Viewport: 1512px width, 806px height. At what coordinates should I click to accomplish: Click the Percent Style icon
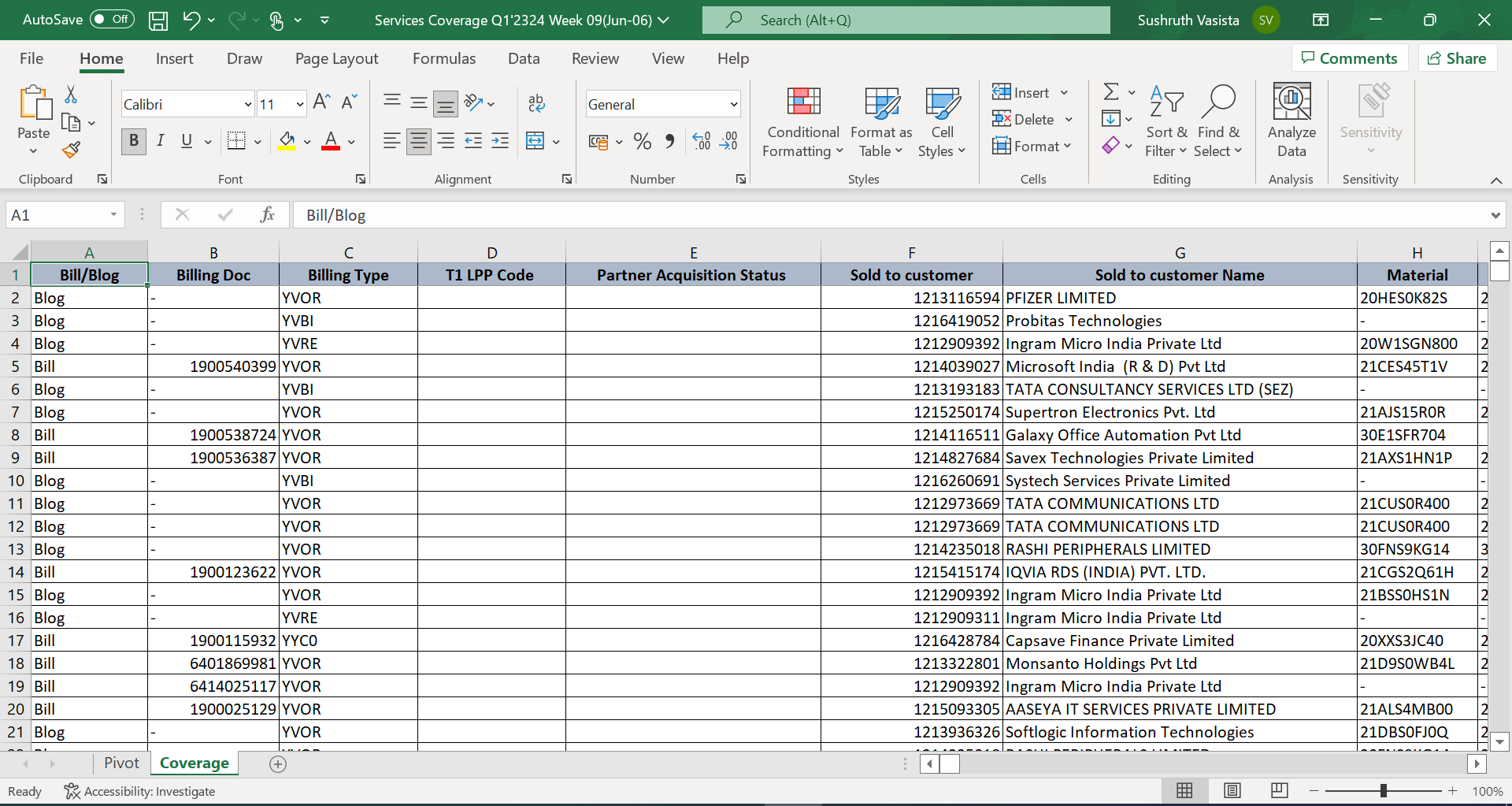point(643,142)
